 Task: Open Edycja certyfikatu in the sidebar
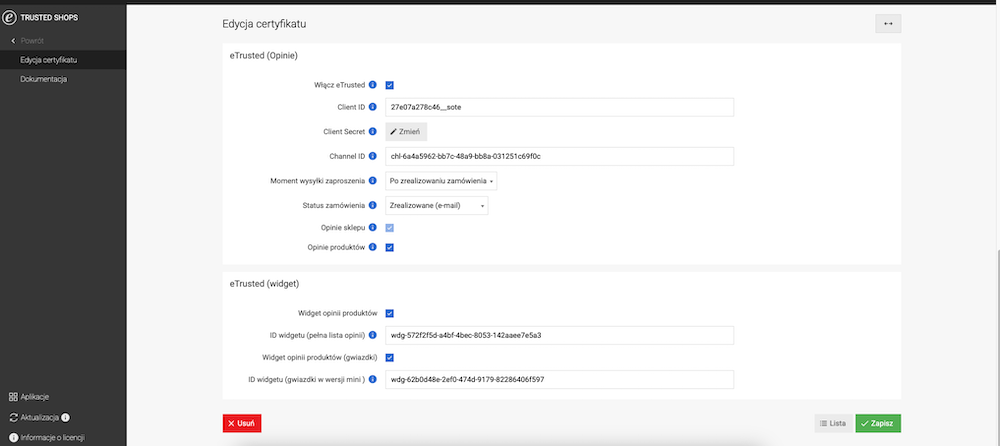tap(63, 60)
